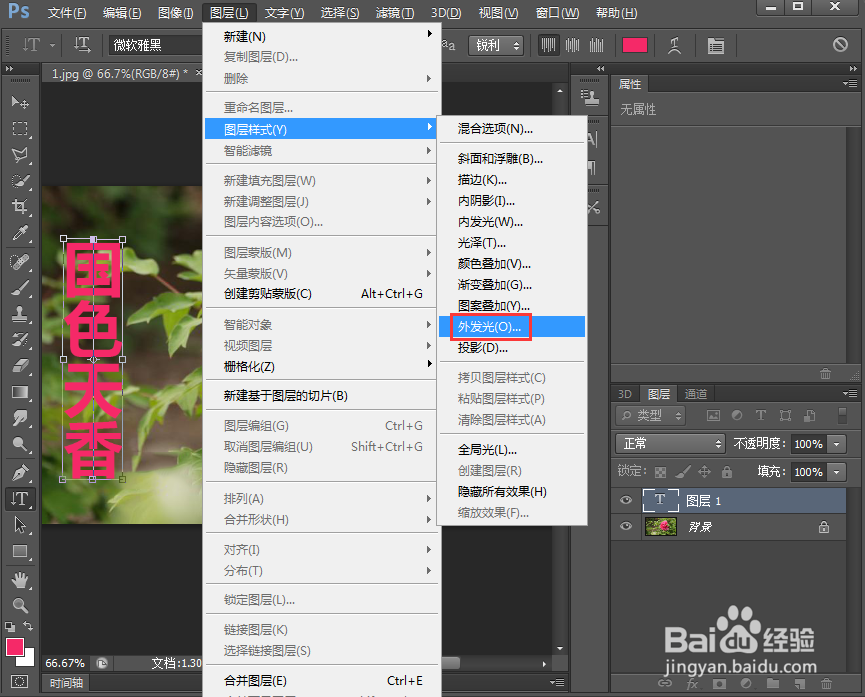Screen dimensions: 865x697
Task: Hide the 图层 1 text layer
Action: (626, 500)
